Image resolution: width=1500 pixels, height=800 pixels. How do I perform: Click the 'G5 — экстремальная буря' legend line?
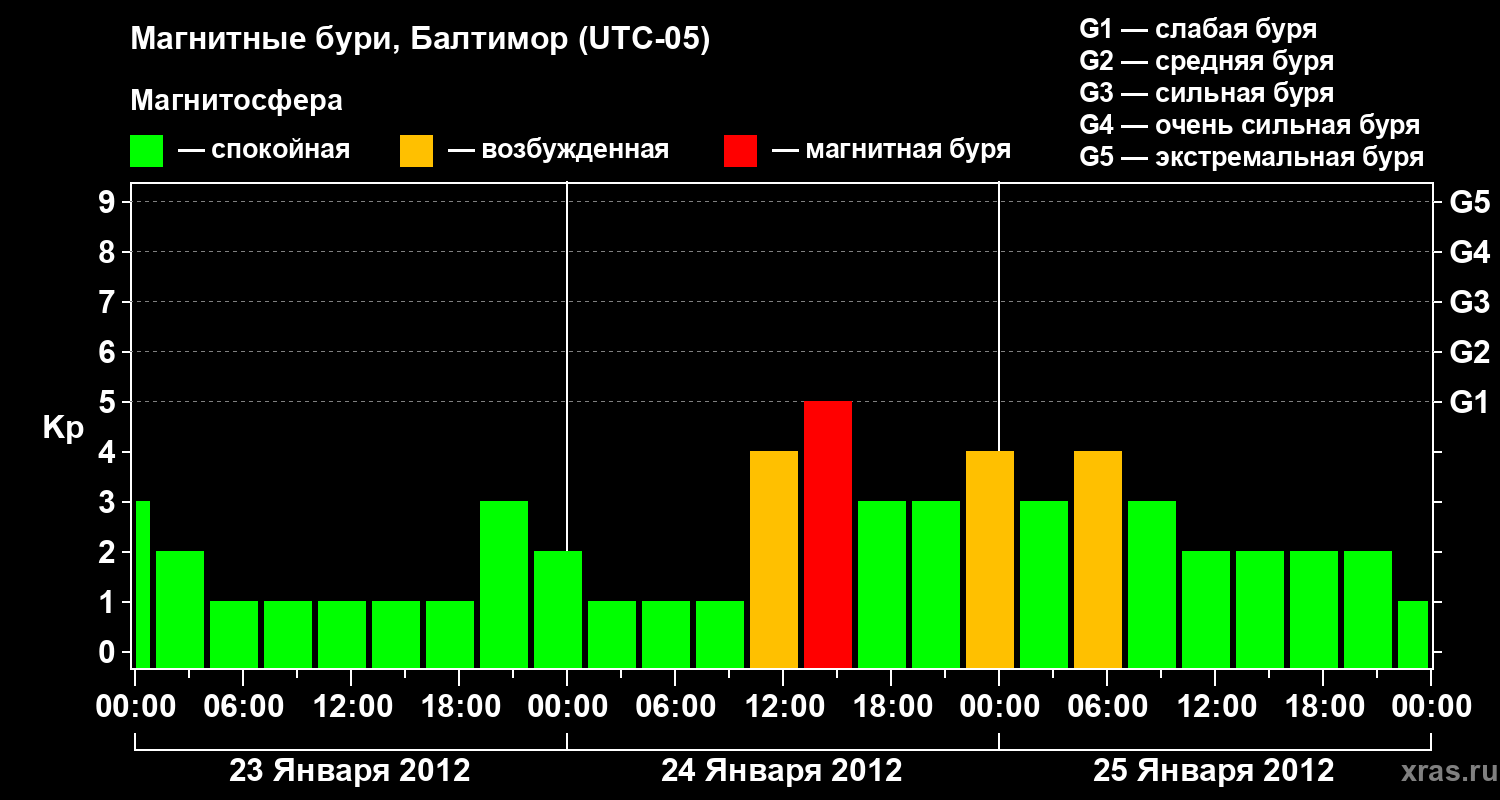click(1251, 157)
